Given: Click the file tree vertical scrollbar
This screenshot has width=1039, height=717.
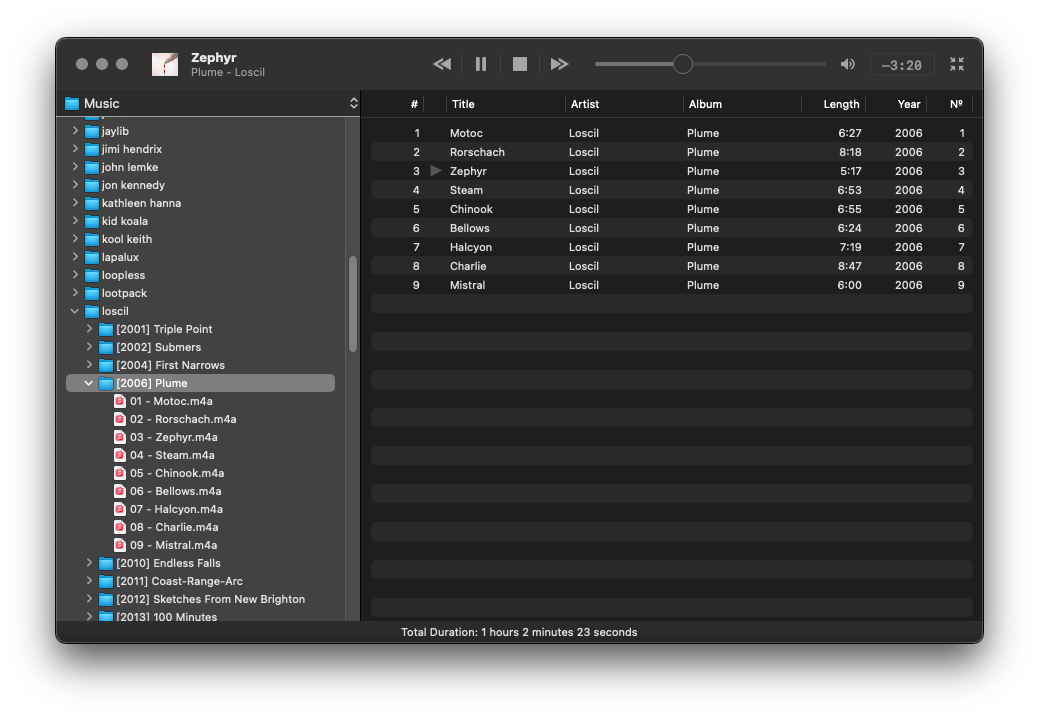Looking at the screenshot, I should click(353, 304).
